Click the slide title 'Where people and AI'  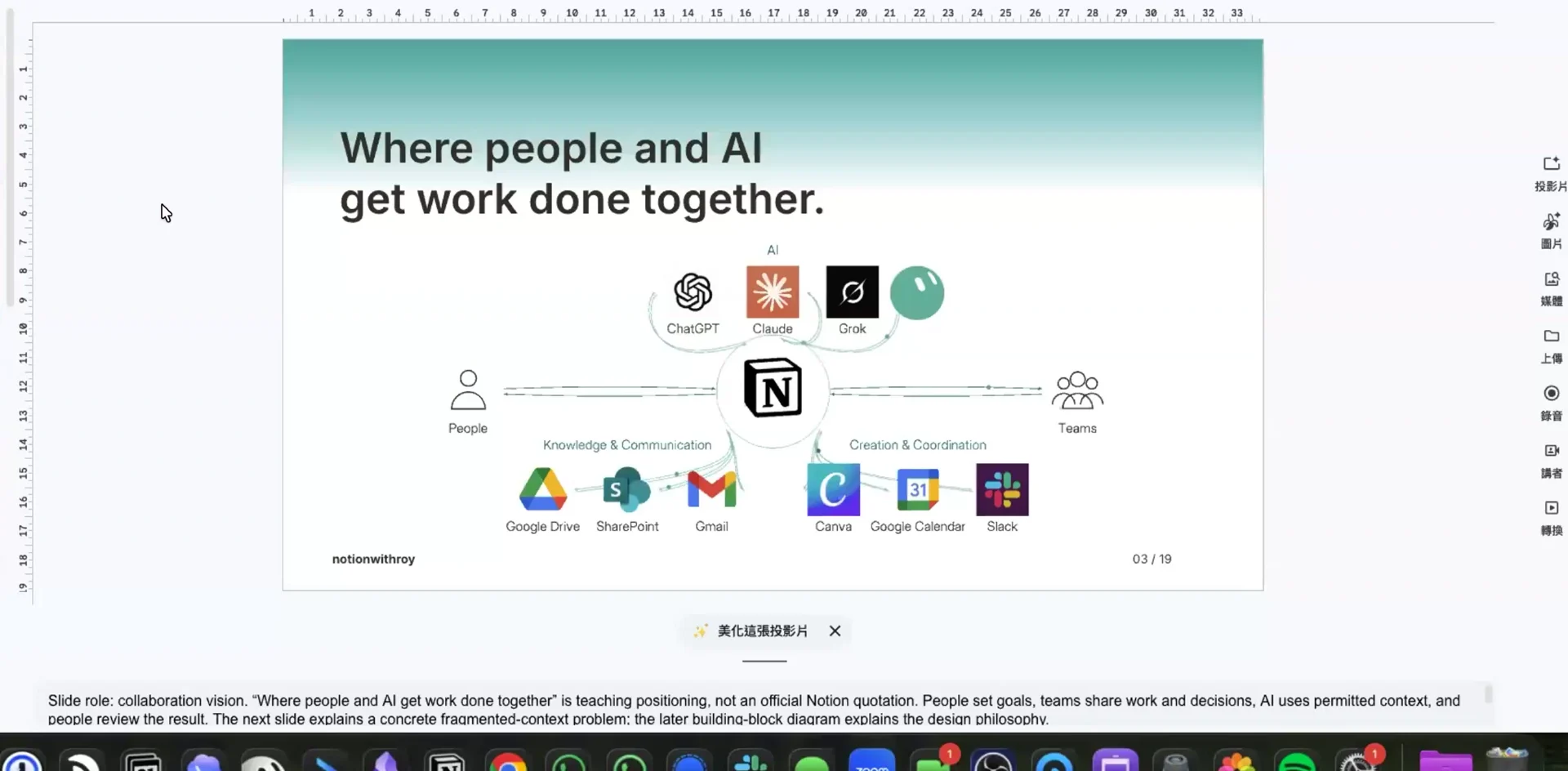(x=551, y=148)
